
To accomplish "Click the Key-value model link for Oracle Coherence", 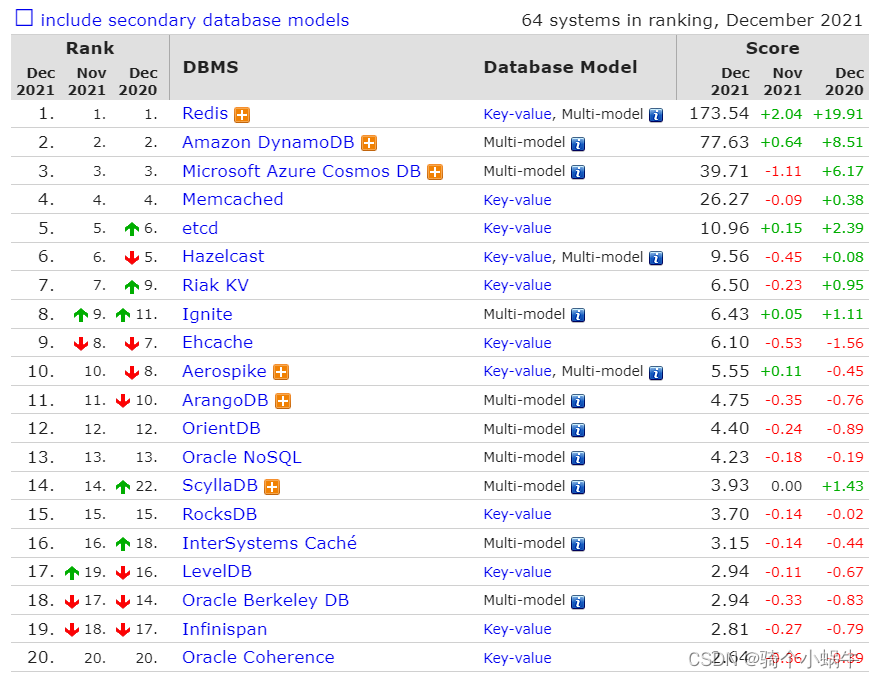I will coord(517,658).
